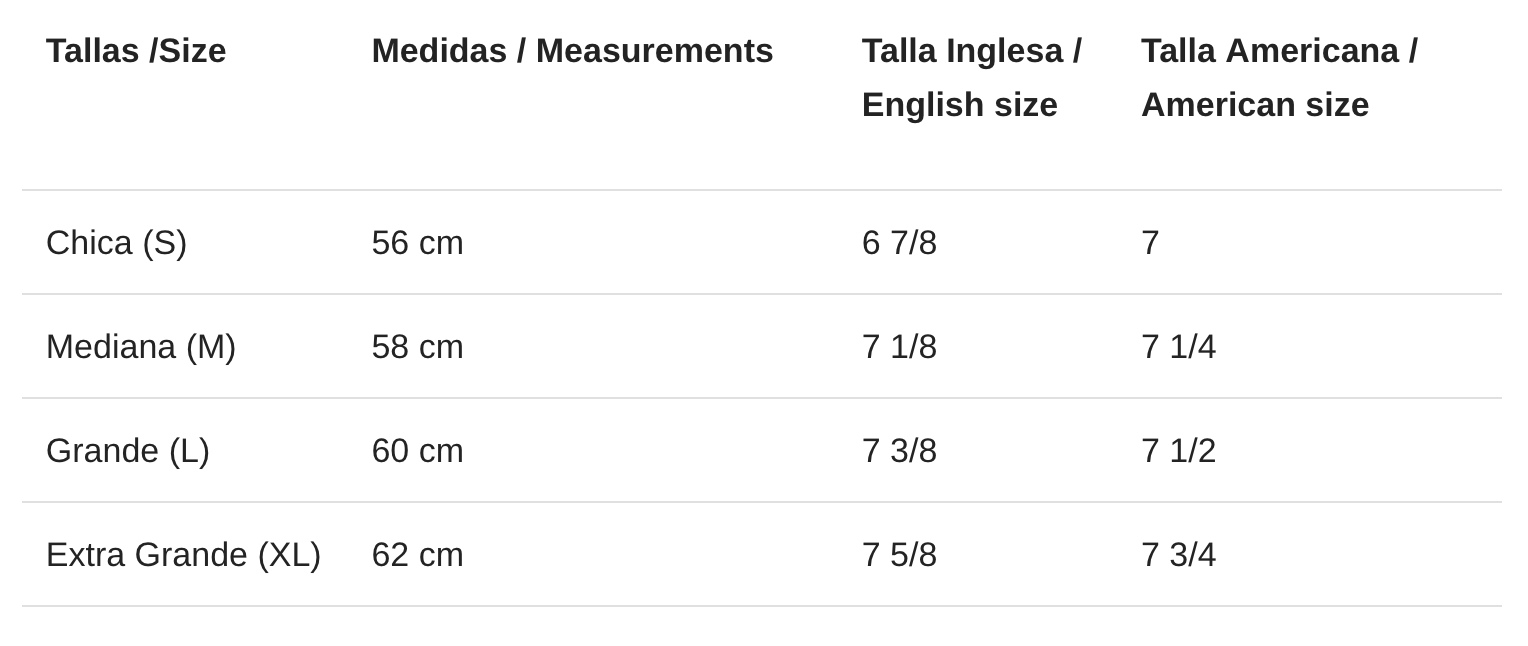Click the 7 1/8 English size value

pyautogui.click(x=899, y=347)
